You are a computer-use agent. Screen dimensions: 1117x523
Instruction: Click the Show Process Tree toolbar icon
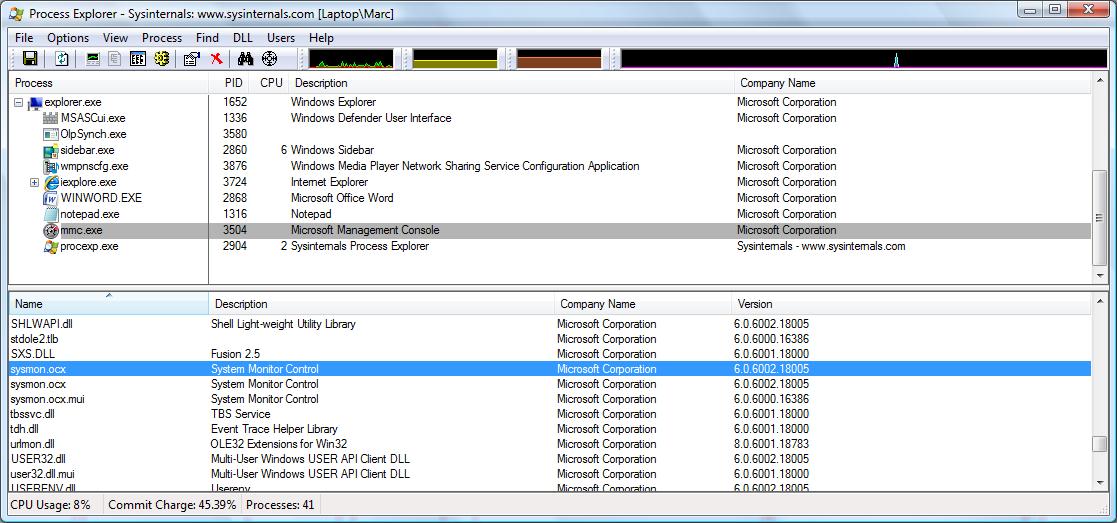(114, 59)
